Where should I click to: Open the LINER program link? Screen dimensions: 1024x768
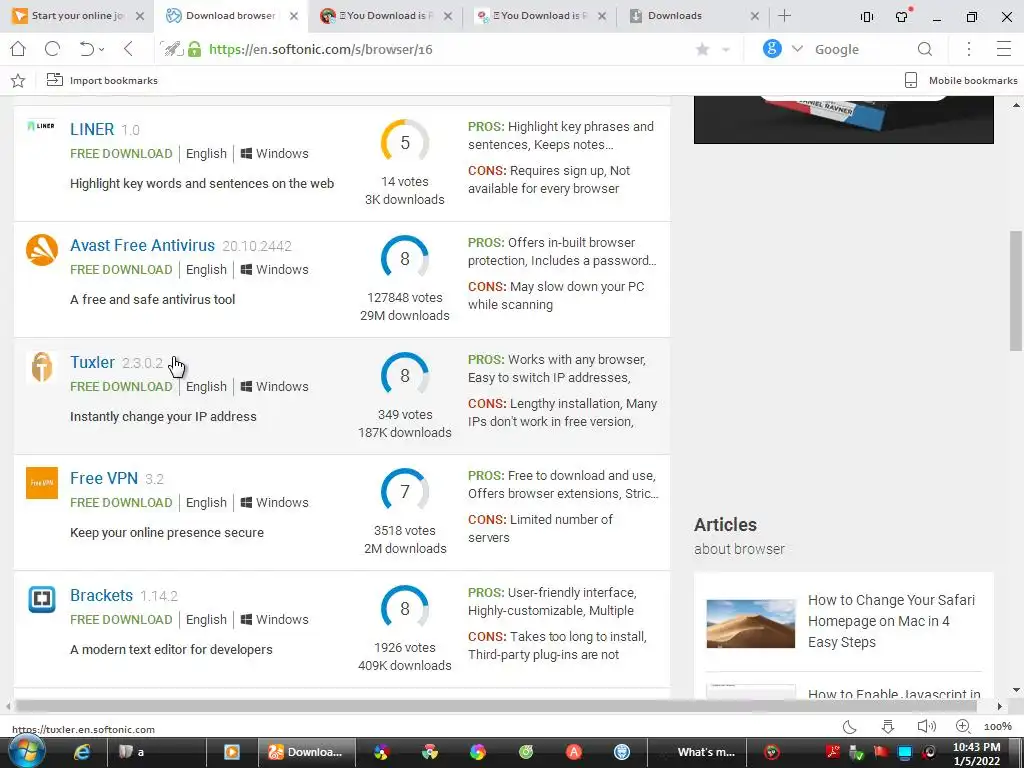tap(92, 129)
